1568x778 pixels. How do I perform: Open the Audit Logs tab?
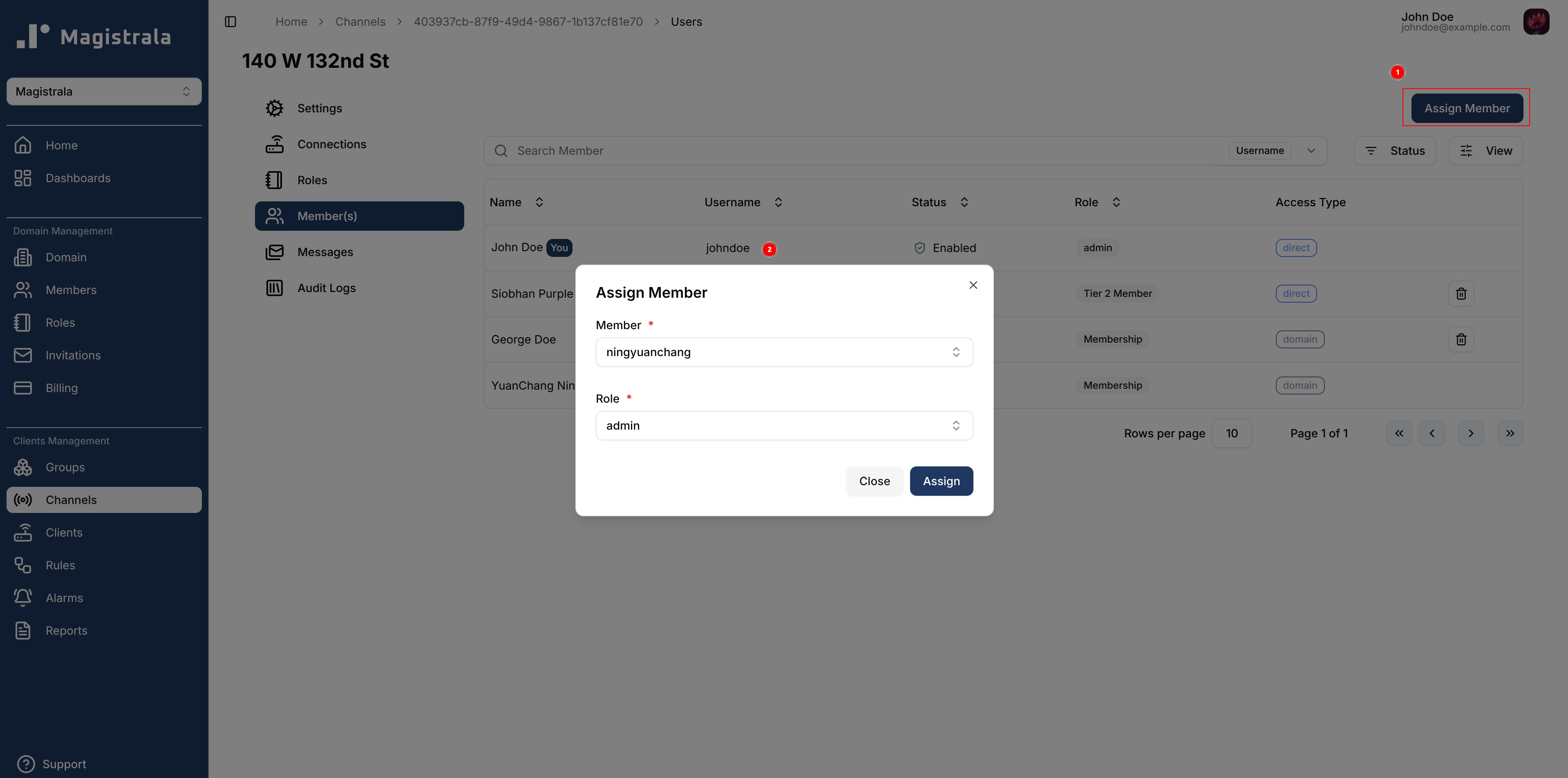pos(359,288)
